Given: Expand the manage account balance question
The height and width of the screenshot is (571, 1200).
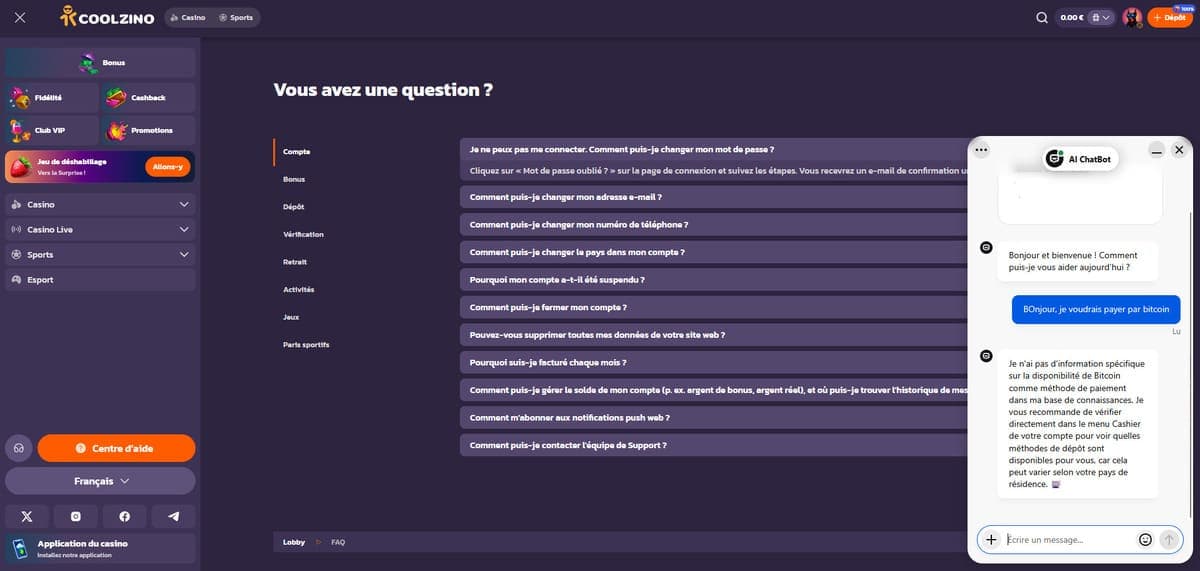Looking at the screenshot, I should (713, 390).
